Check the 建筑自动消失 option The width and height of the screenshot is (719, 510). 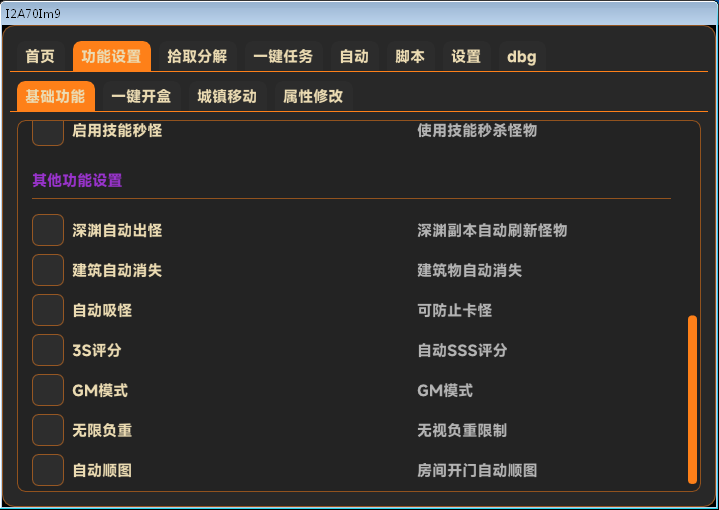point(48,270)
